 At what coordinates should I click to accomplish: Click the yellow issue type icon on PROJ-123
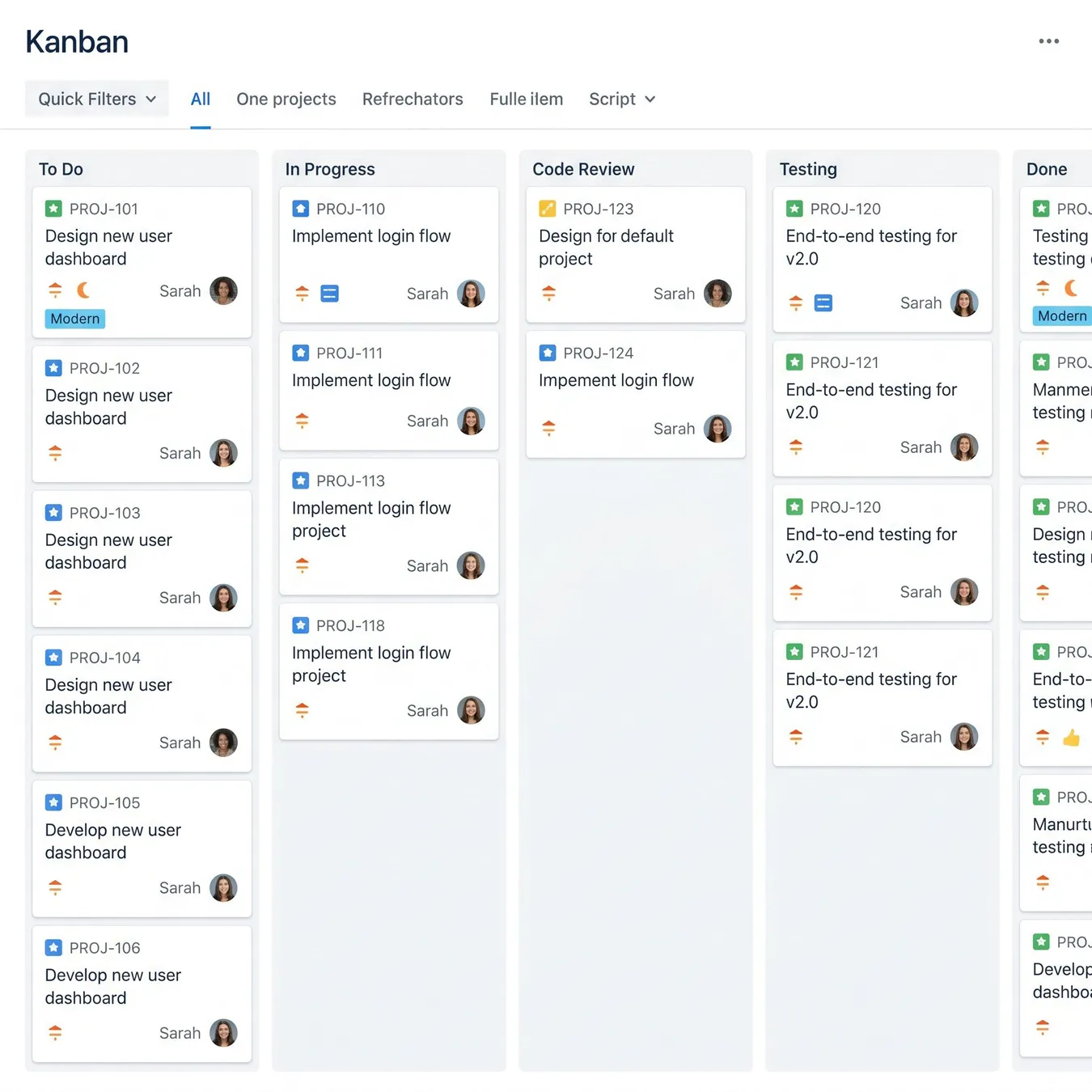[x=548, y=209]
